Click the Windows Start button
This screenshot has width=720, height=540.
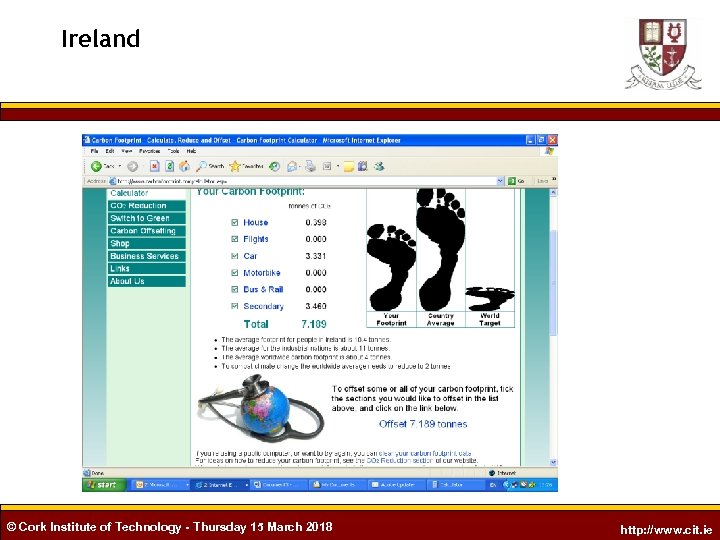pyautogui.click(x=104, y=484)
